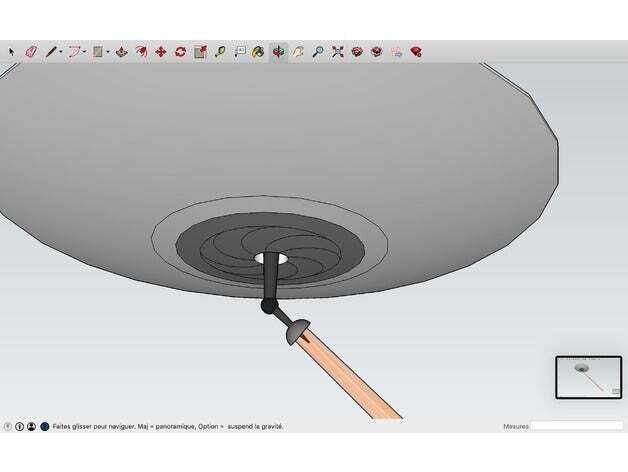Screen dimensions: 628x472
Task: Select the Move tool with four arrows
Action: pos(161,52)
